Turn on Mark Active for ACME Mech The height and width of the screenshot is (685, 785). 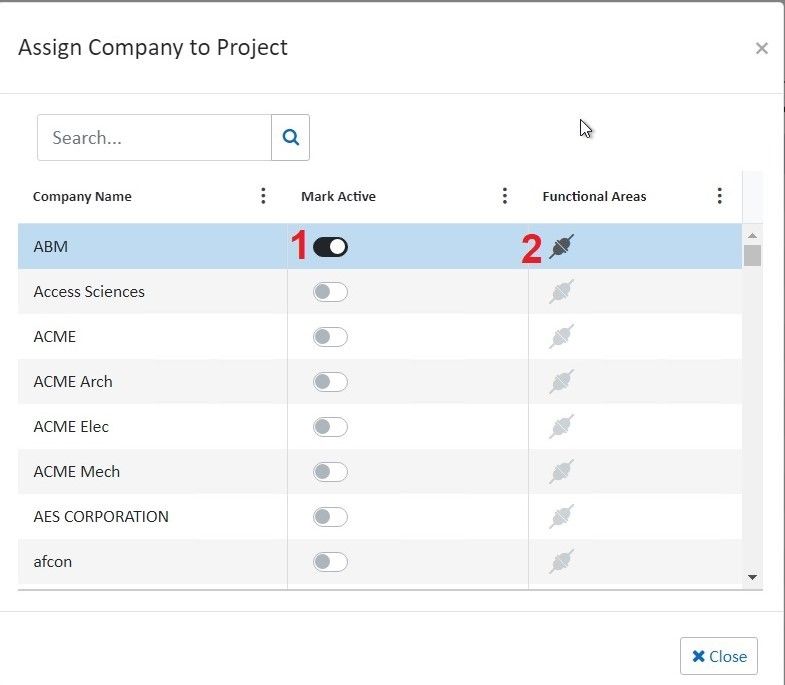click(330, 472)
